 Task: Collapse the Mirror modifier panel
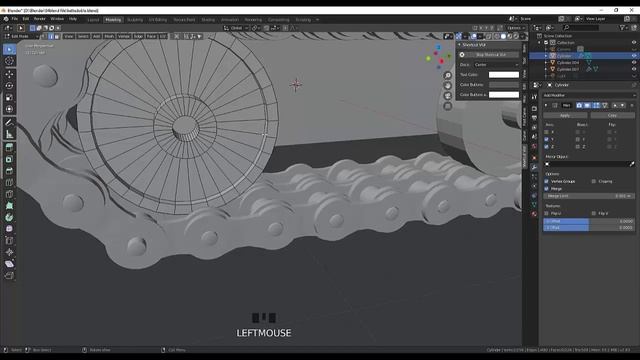click(x=546, y=105)
